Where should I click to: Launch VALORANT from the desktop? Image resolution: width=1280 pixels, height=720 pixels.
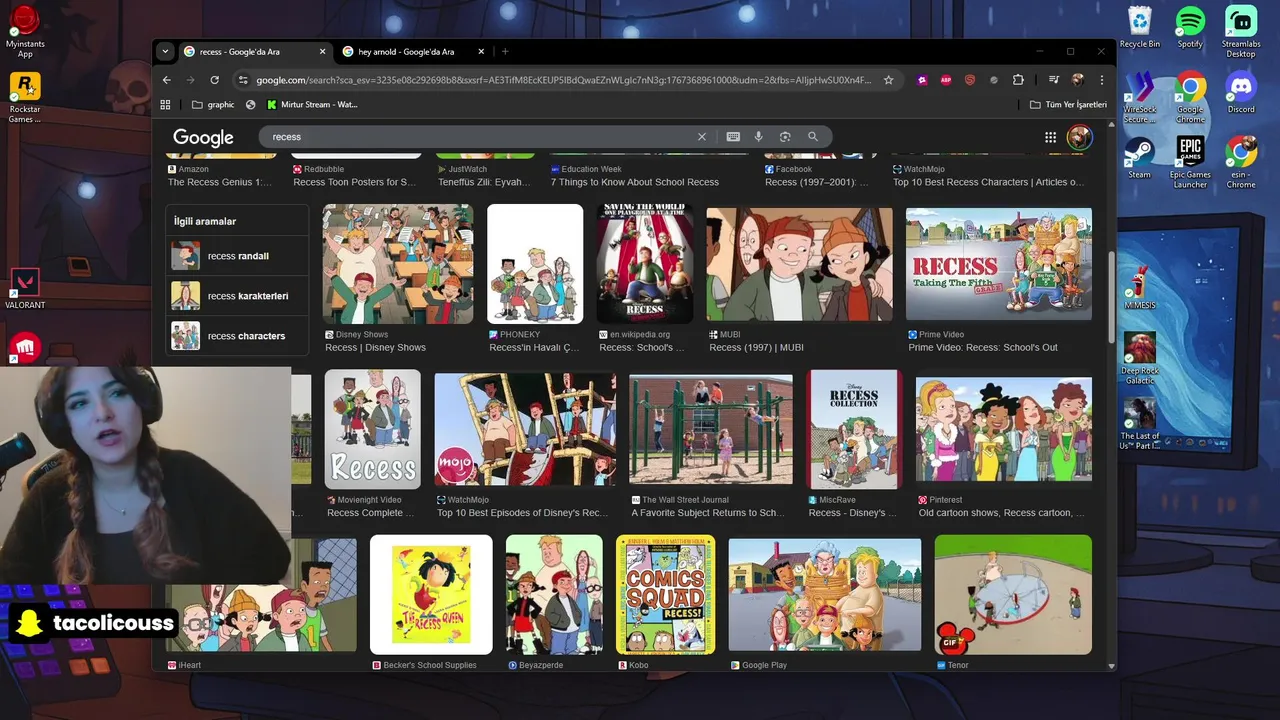[x=25, y=289]
